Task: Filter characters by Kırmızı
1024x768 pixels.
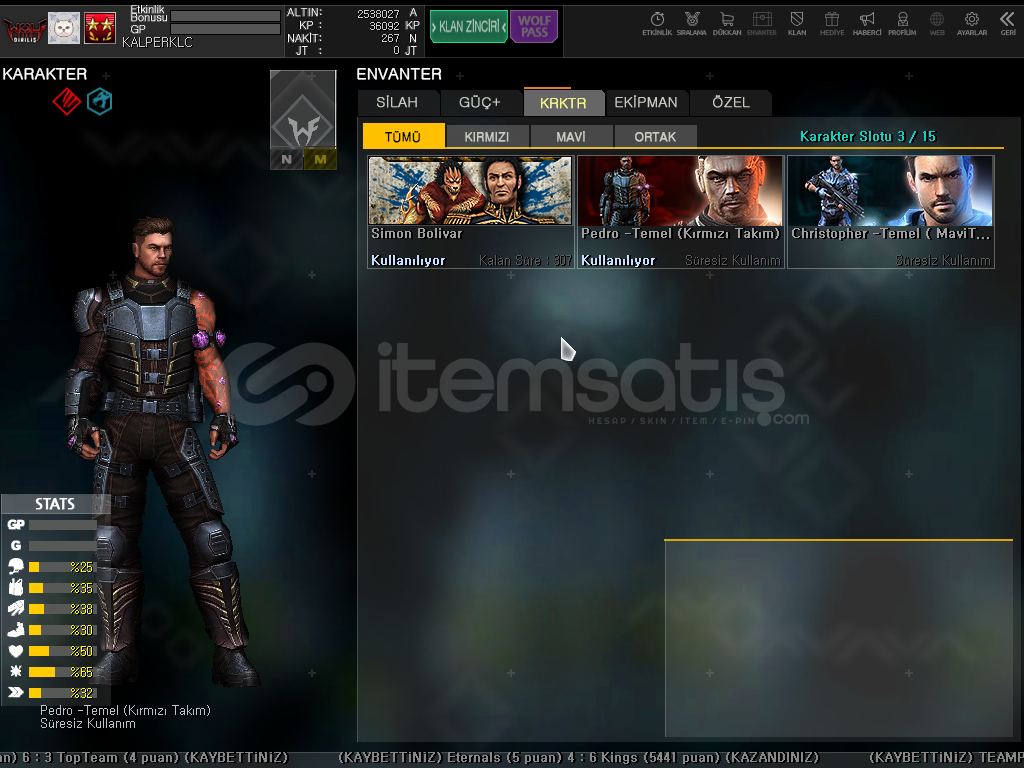Action: tap(487, 136)
